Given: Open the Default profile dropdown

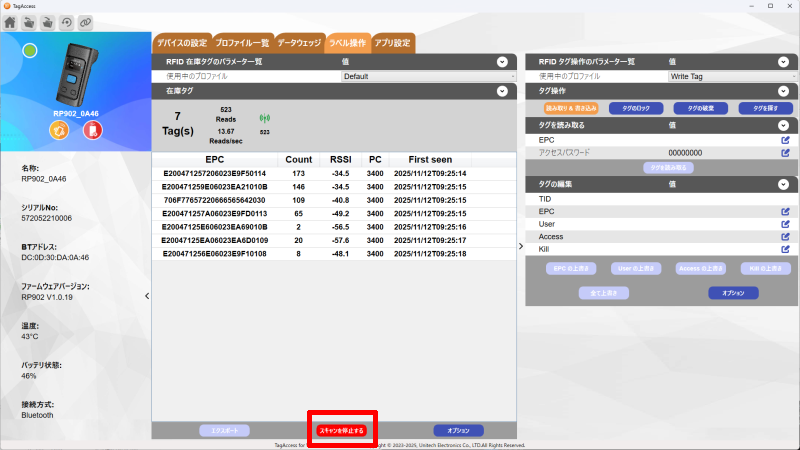Looking at the screenshot, I should pyautogui.click(x=428, y=76).
